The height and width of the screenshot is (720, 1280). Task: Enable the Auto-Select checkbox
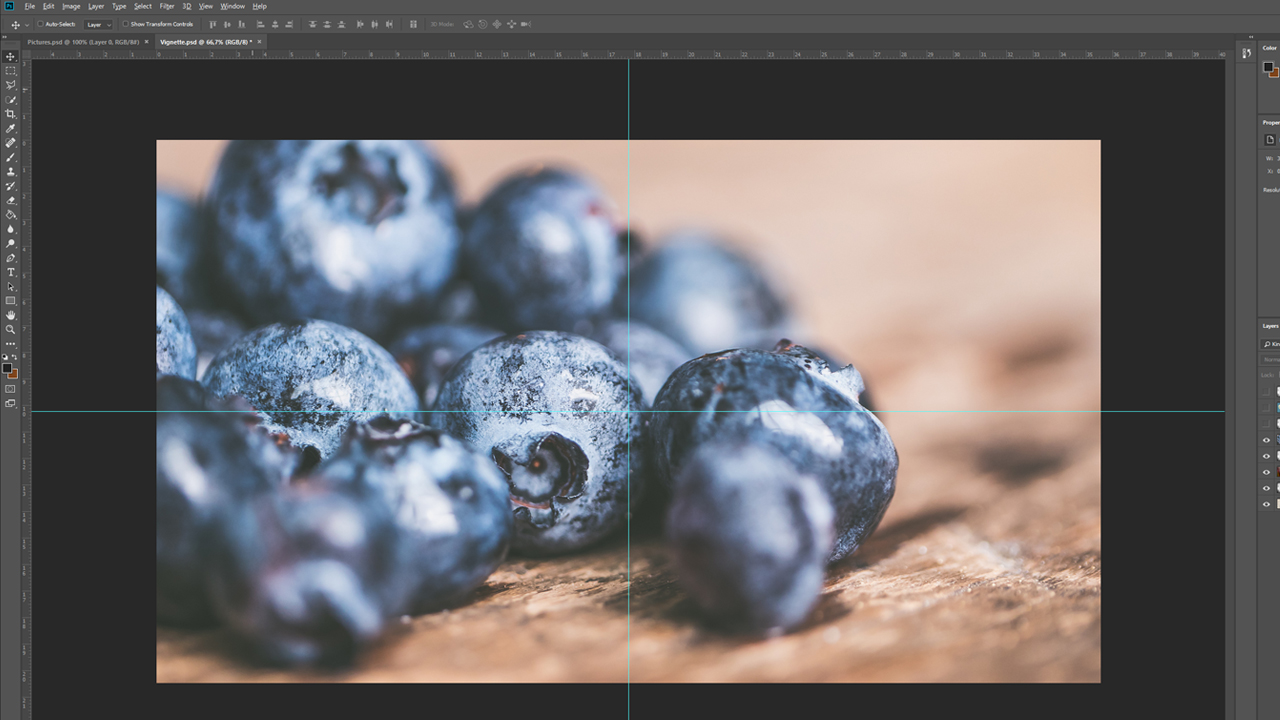40,24
